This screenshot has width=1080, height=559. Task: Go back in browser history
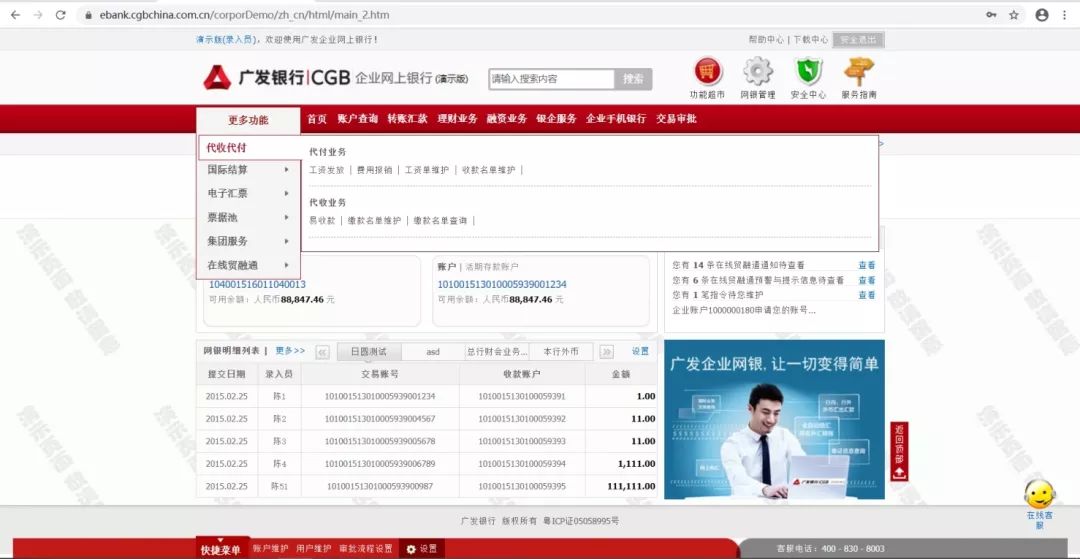coord(15,14)
